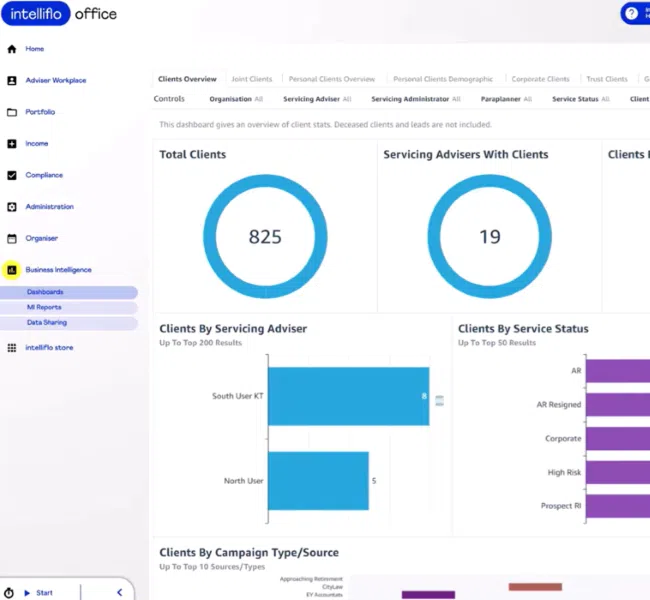The height and width of the screenshot is (600, 650).
Task: Expand the Service Status filter
Action: 580,99
